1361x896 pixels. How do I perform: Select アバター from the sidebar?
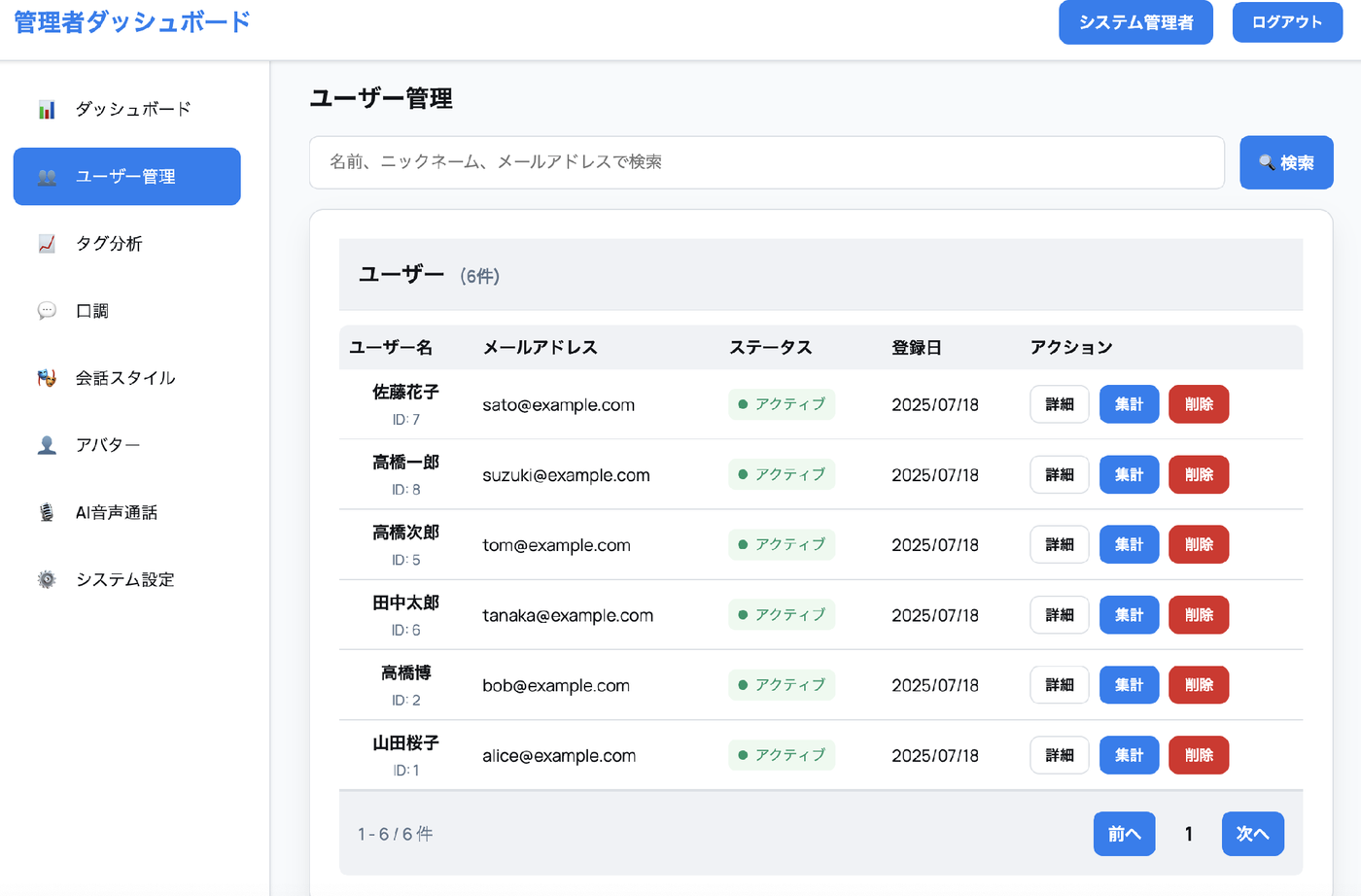tap(127, 445)
